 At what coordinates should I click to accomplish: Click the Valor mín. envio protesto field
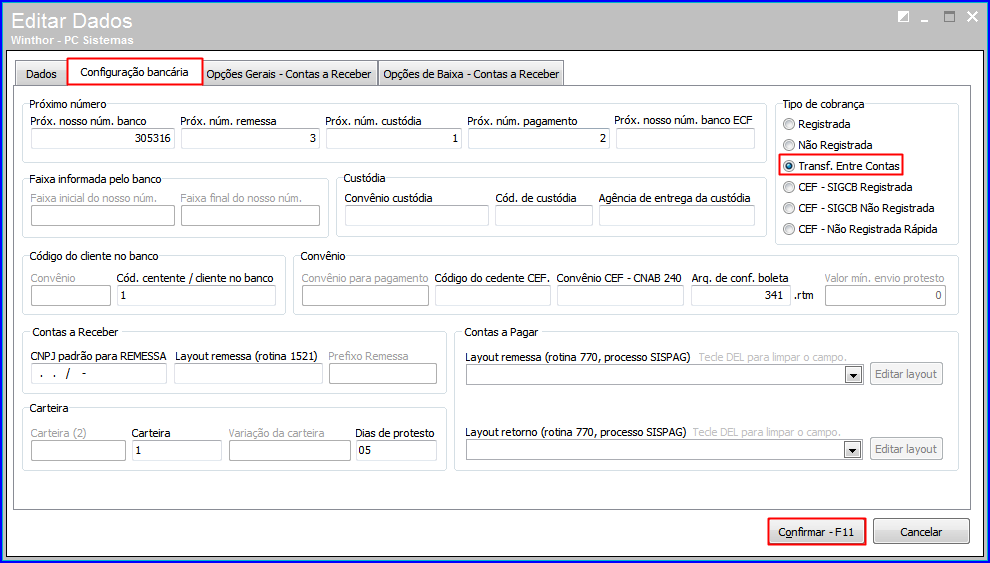click(x=885, y=295)
